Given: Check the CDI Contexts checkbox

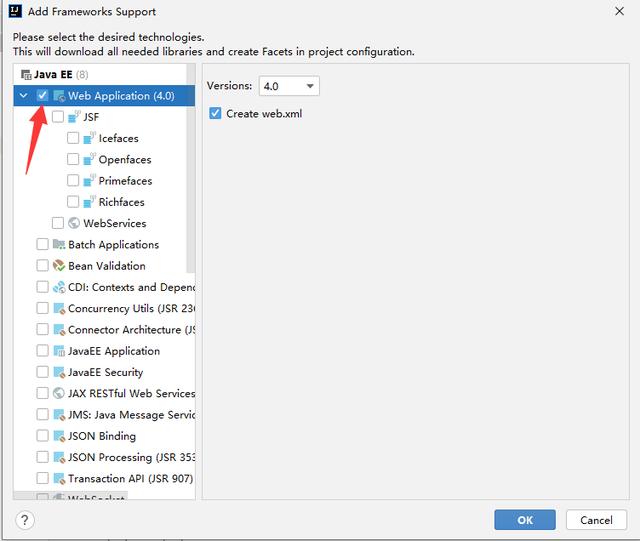Looking at the screenshot, I should [42, 287].
